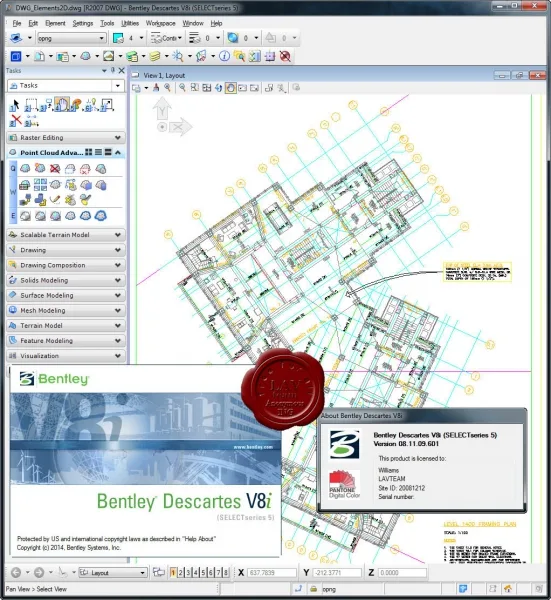This screenshot has height=600, width=551.
Task: Click the X coordinate input field
Action: 272,572
